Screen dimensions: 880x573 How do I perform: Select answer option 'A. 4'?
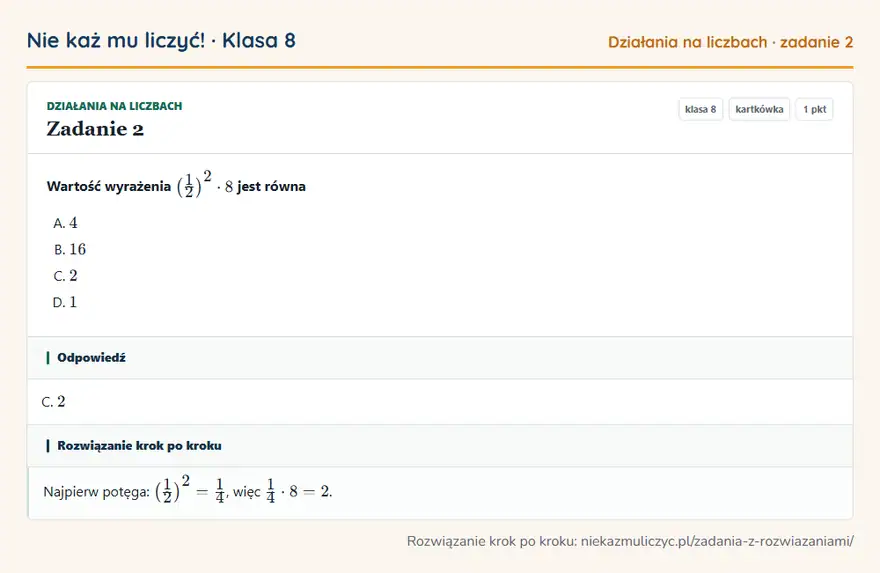[x=65, y=223]
